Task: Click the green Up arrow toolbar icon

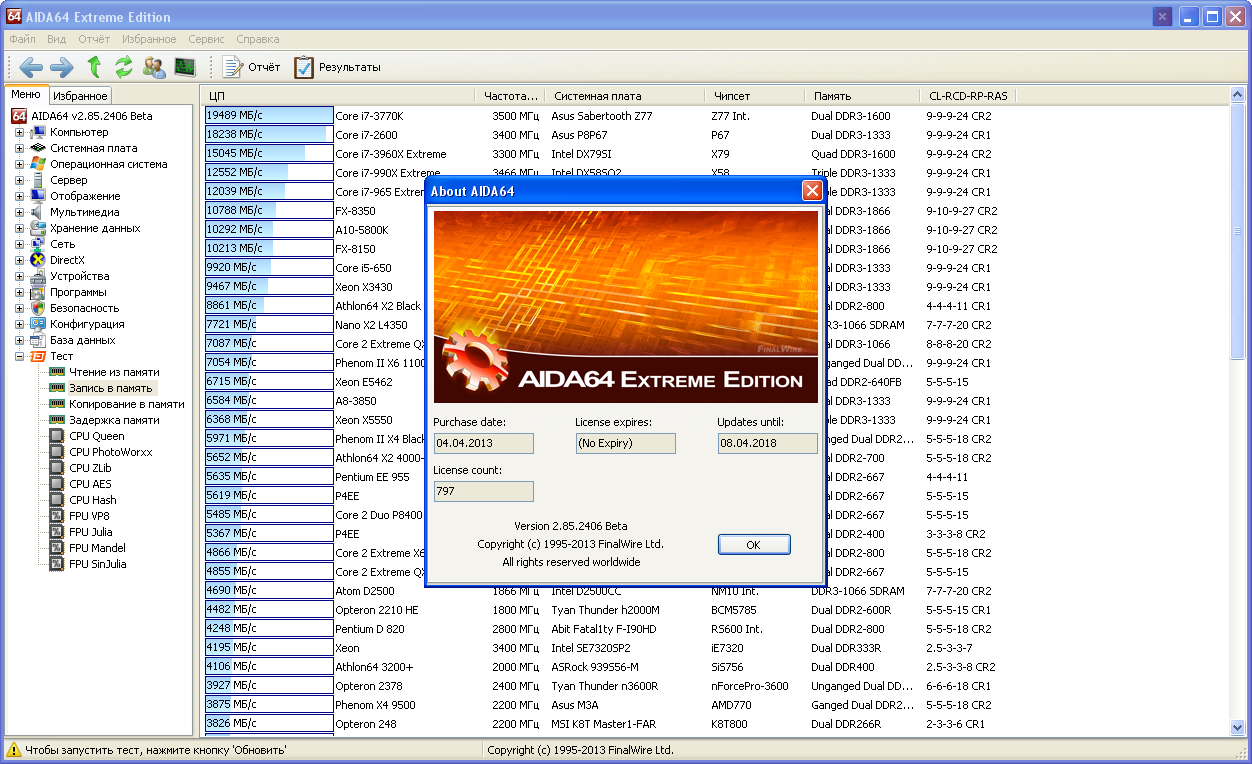Action: (94, 67)
